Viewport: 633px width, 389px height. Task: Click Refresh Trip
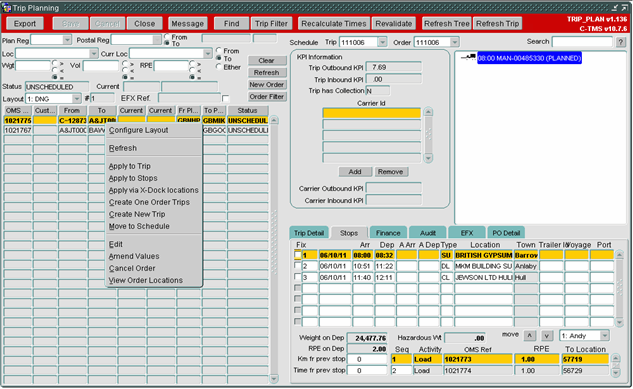click(x=497, y=24)
